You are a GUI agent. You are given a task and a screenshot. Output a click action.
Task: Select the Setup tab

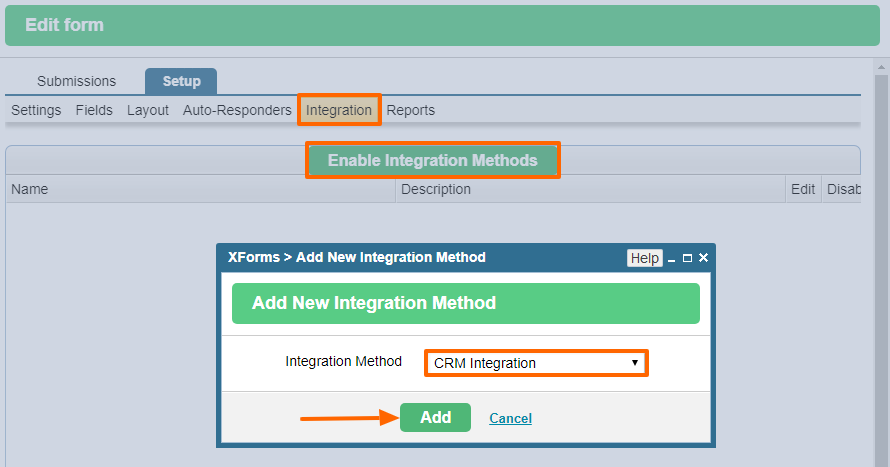click(x=181, y=81)
